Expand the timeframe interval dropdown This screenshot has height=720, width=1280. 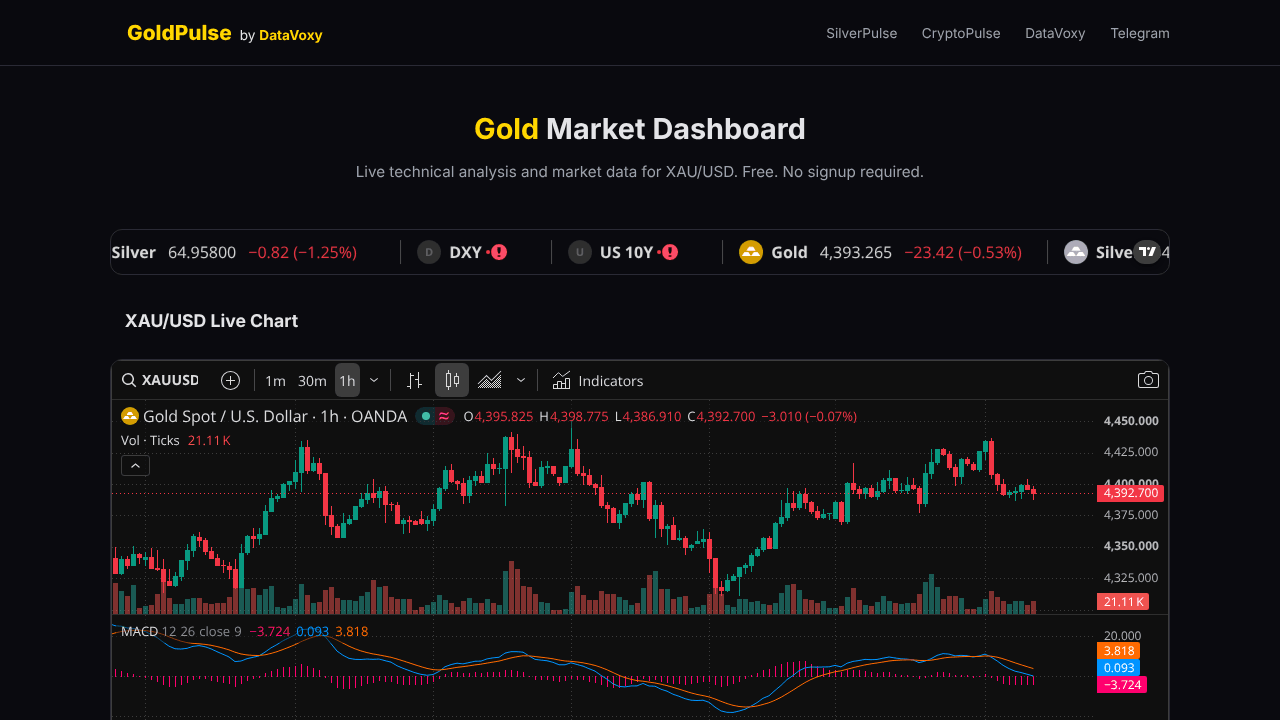point(374,380)
